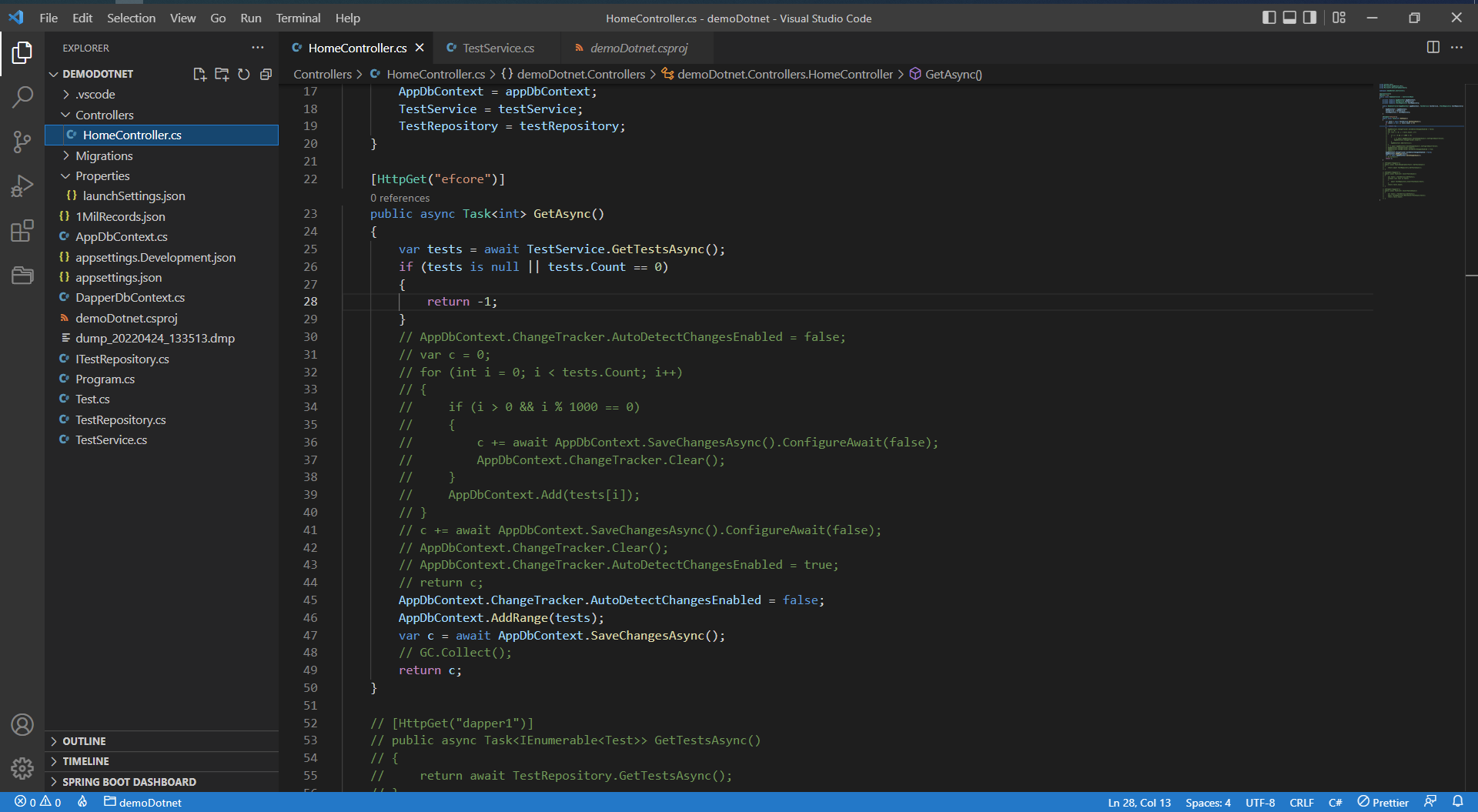1478x812 pixels.
Task: Change end of line sequence CRLF
Action: pyautogui.click(x=1302, y=802)
